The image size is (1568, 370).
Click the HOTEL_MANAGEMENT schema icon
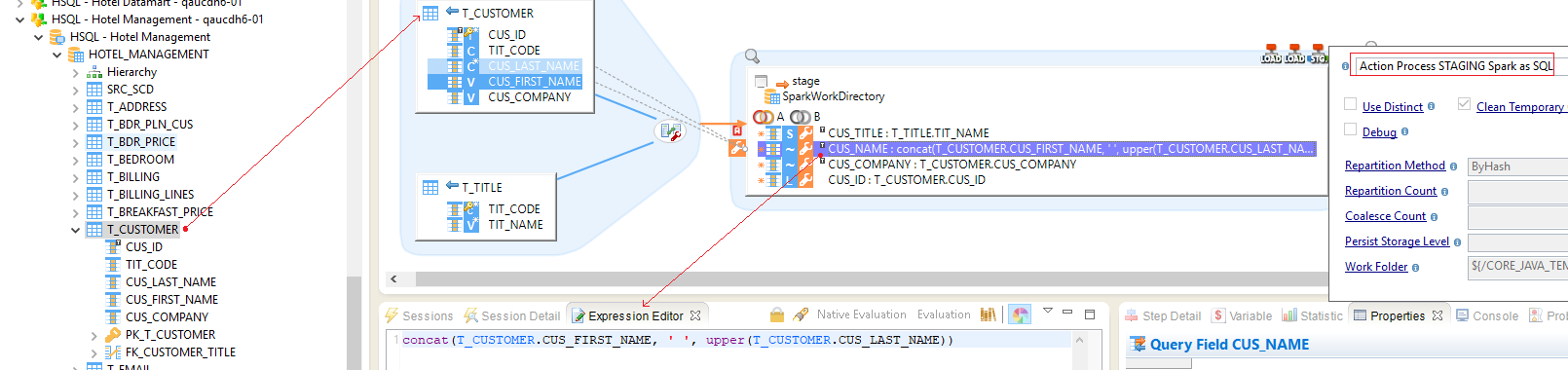coord(76,55)
